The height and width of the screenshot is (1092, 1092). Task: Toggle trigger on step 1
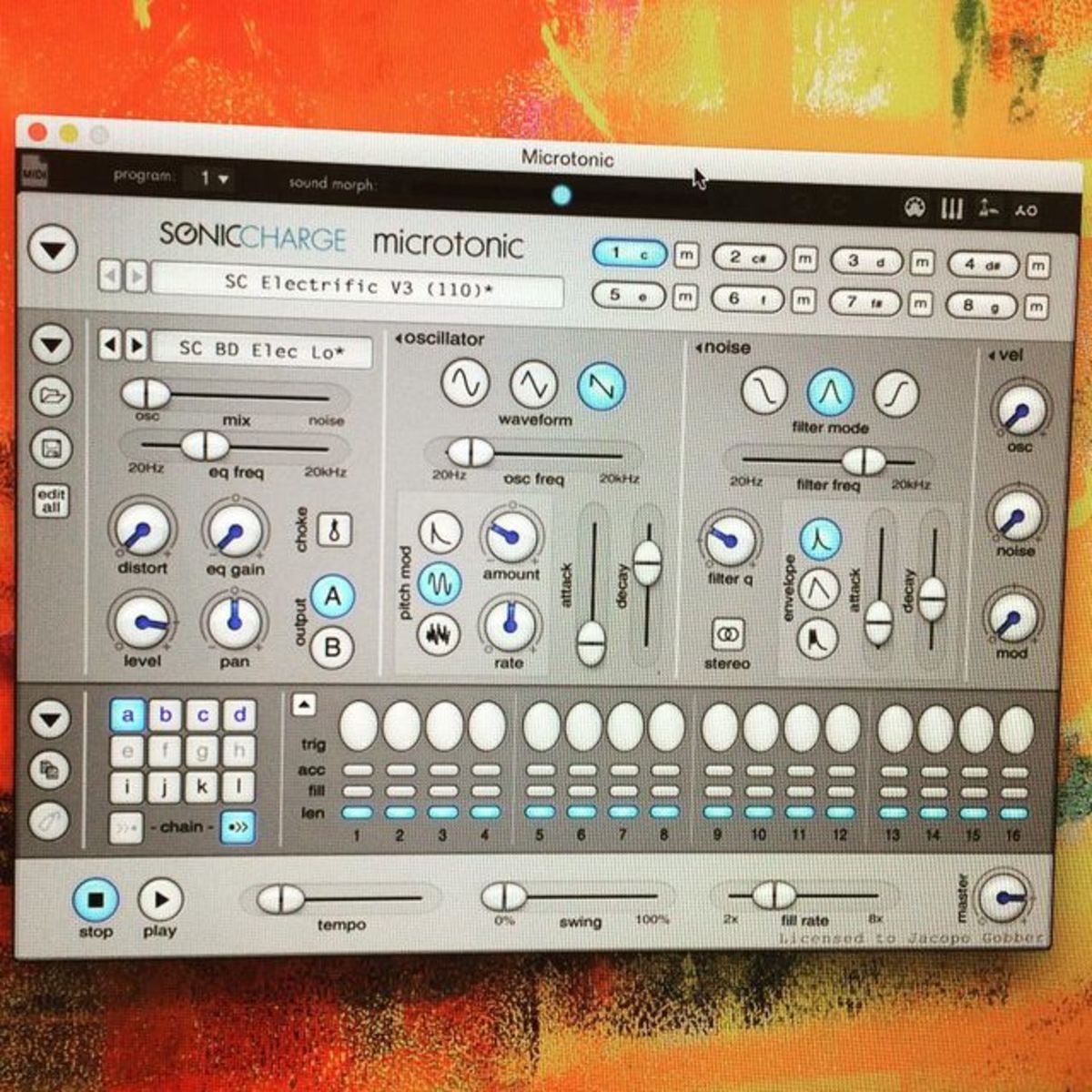[x=359, y=726]
